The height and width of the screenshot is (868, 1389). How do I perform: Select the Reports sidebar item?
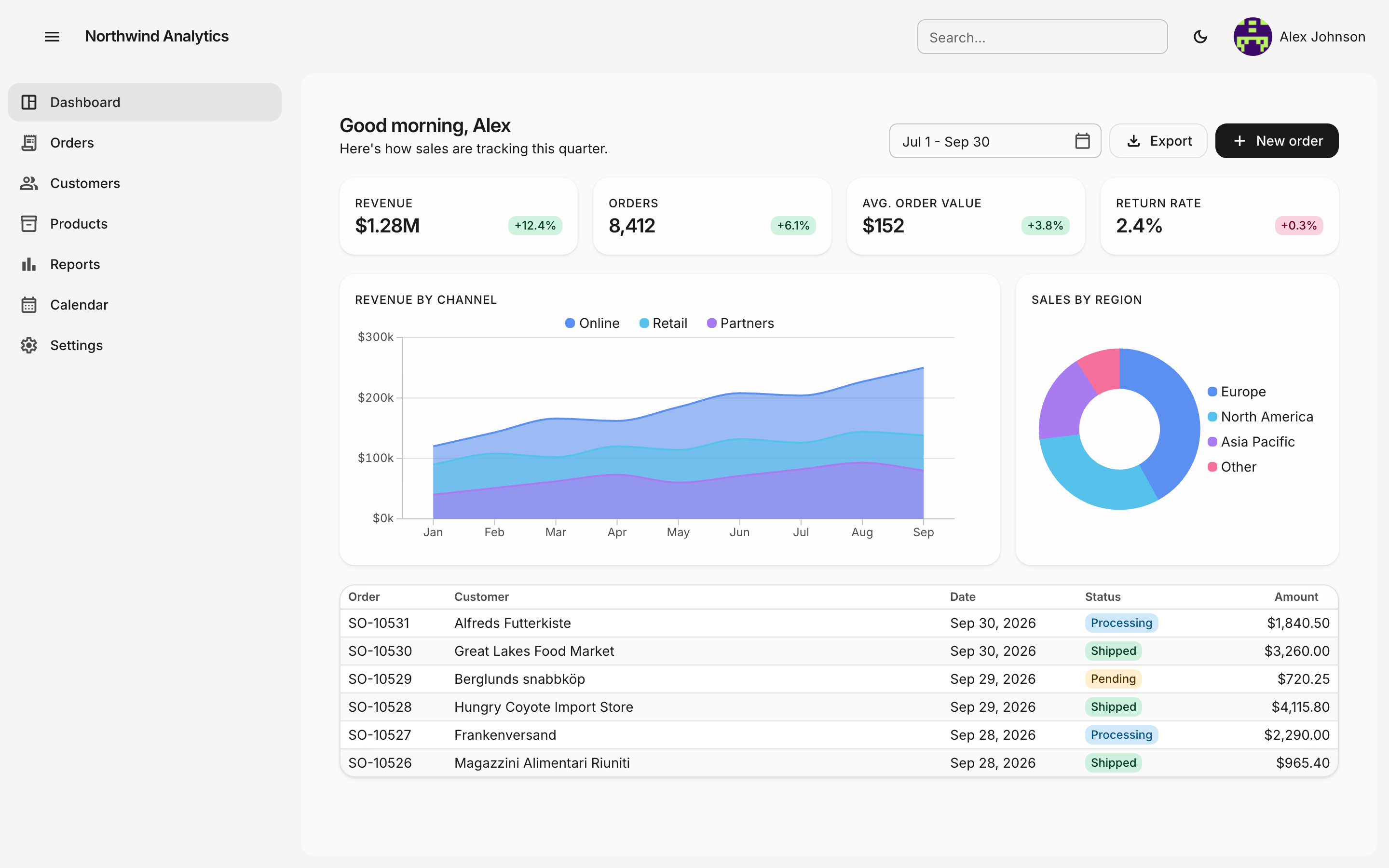click(145, 264)
